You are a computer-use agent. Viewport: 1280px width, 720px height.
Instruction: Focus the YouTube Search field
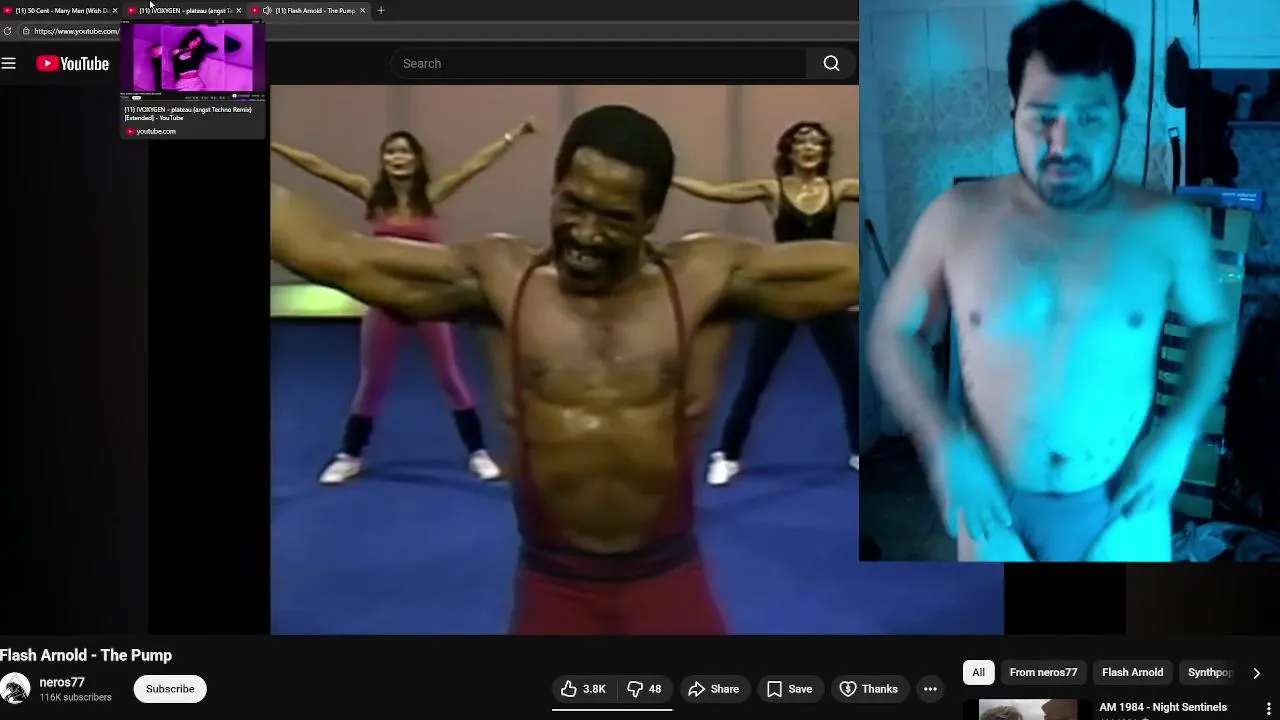coord(598,63)
